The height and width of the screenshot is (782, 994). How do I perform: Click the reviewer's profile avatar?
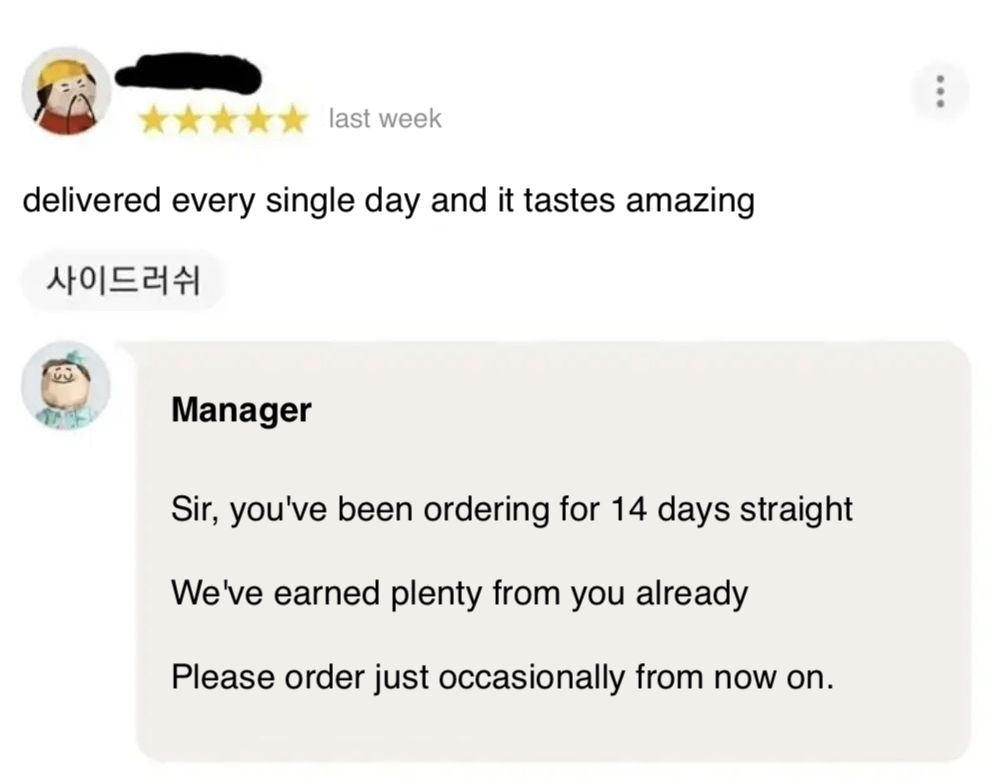click(66, 92)
